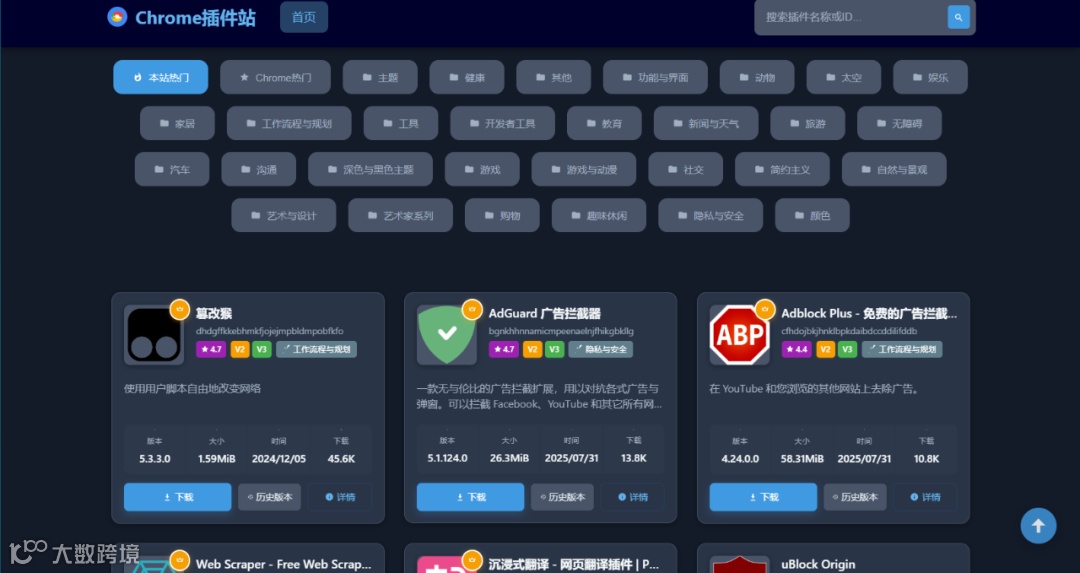Image resolution: width=1080 pixels, height=573 pixels.
Task: Open 历史版本 for Adblock Plus
Action: pos(855,497)
